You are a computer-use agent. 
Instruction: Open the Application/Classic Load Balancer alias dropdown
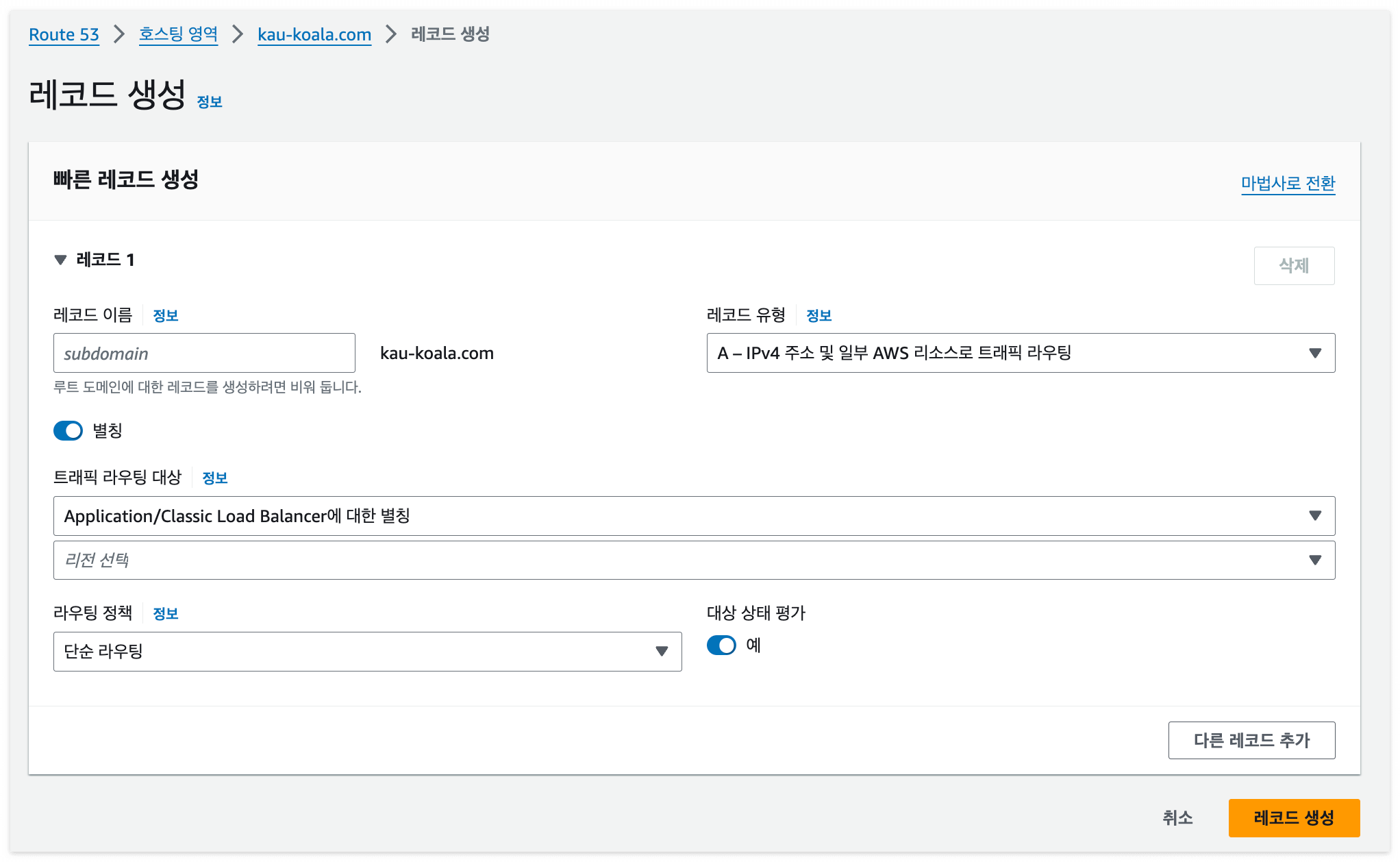coord(693,516)
